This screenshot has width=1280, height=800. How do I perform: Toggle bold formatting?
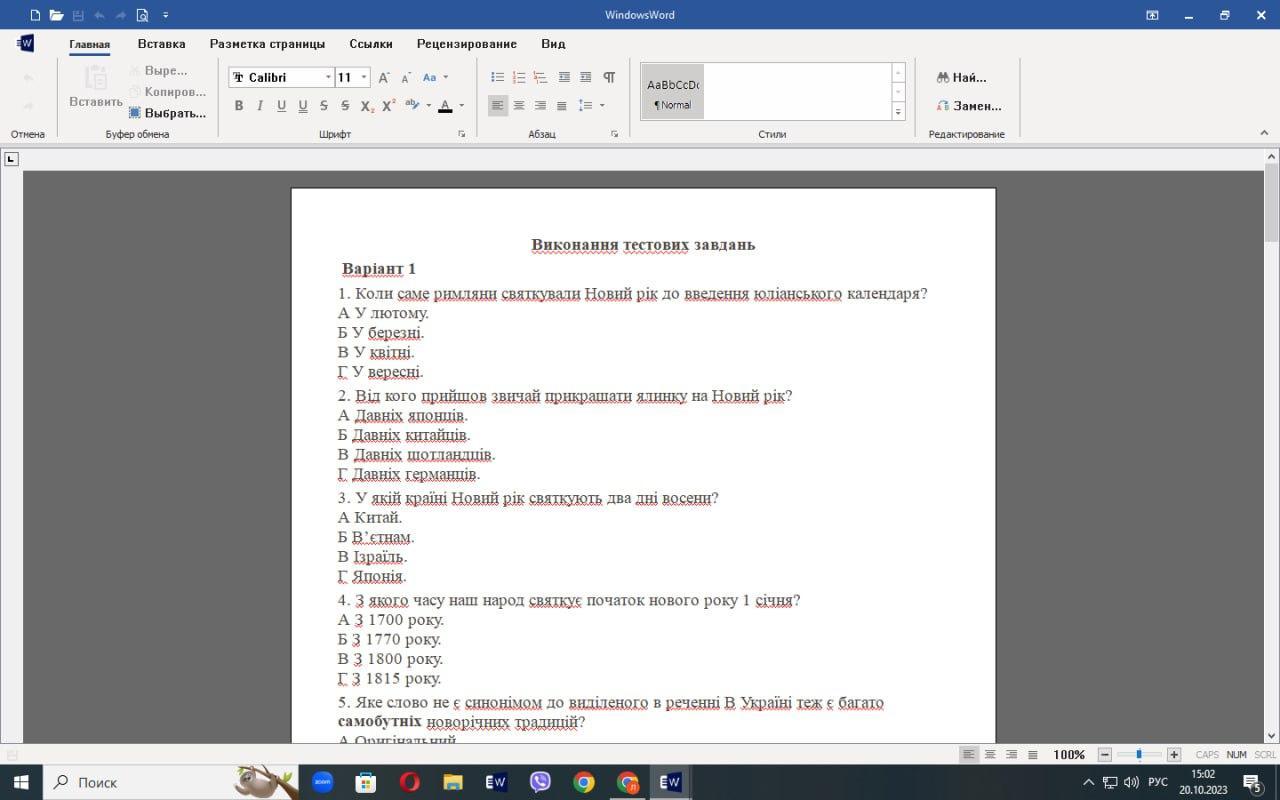coord(238,106)
